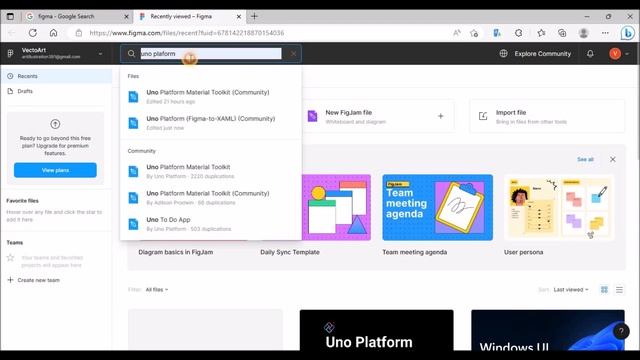Open browser extensions icon

point(518,33)
